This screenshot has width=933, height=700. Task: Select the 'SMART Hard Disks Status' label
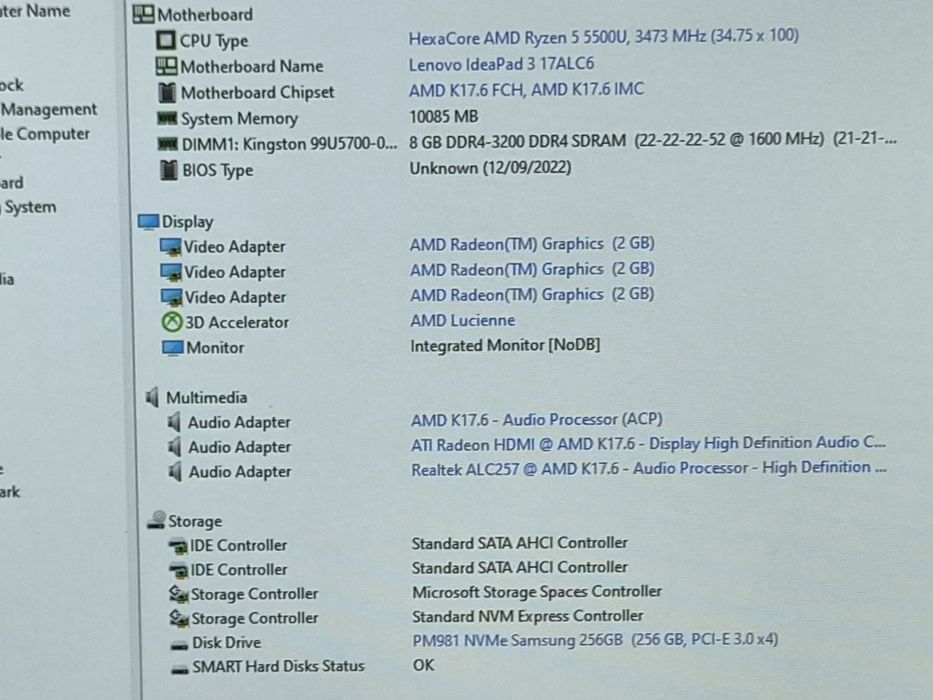(278, 666)
